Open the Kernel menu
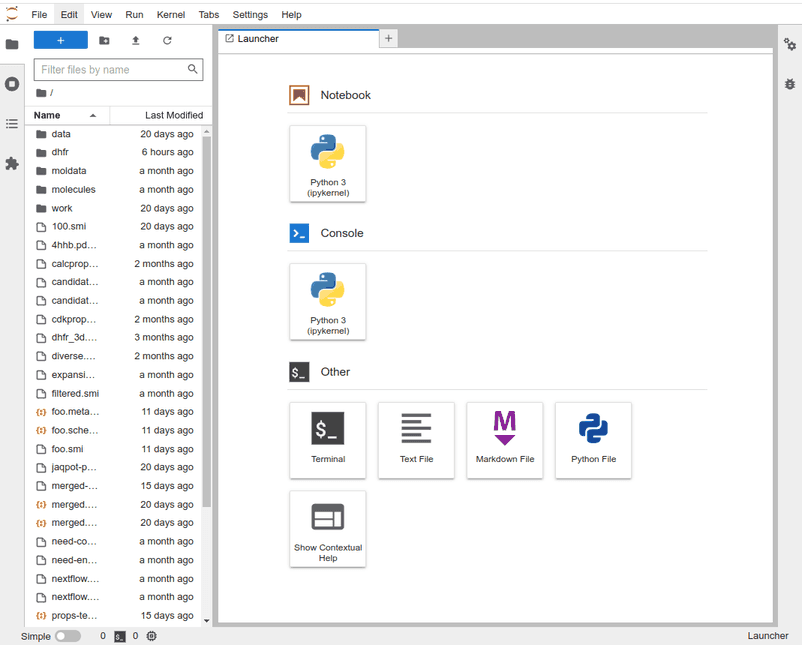Screen dimensions: 802x645 coord(171,14)
